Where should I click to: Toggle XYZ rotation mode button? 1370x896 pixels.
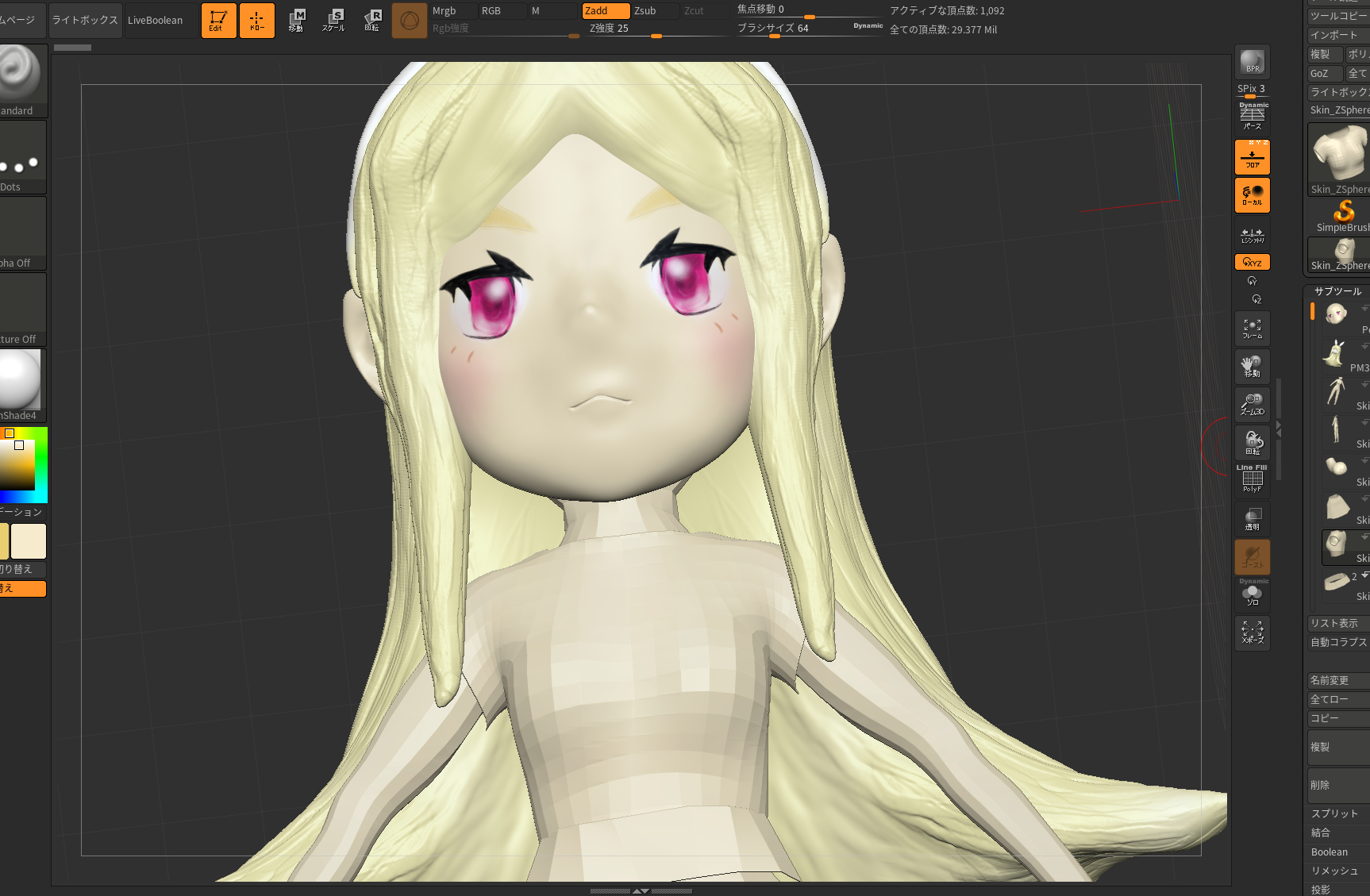point(1253,262)
